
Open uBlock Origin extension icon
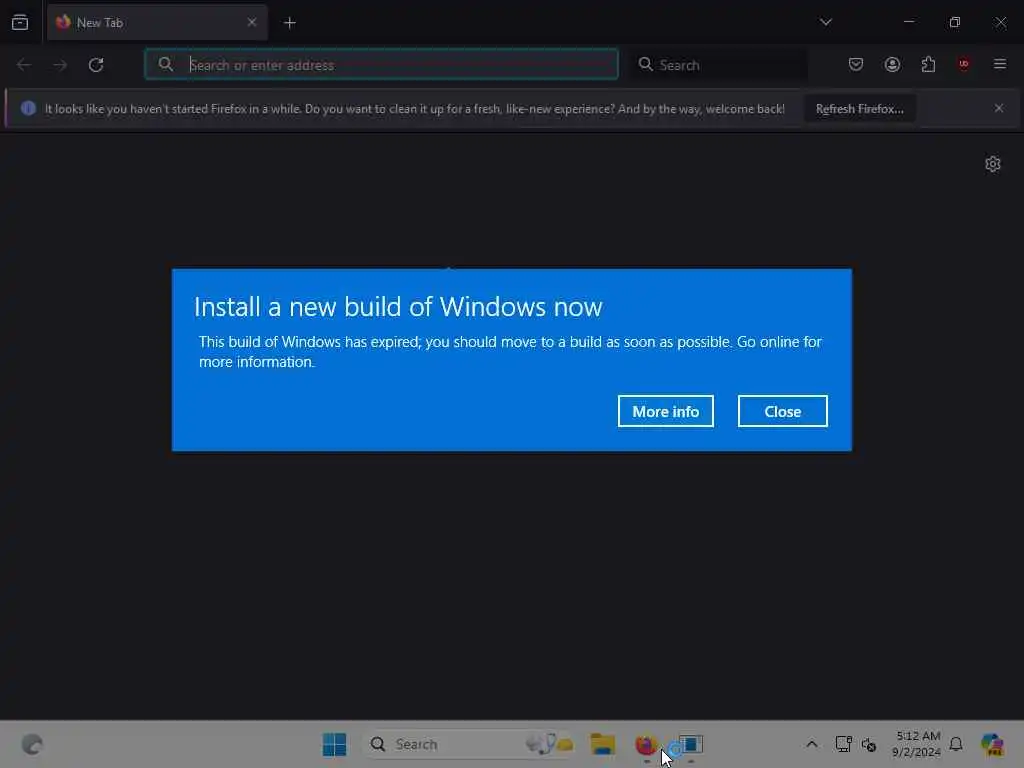tap(964, 64)
